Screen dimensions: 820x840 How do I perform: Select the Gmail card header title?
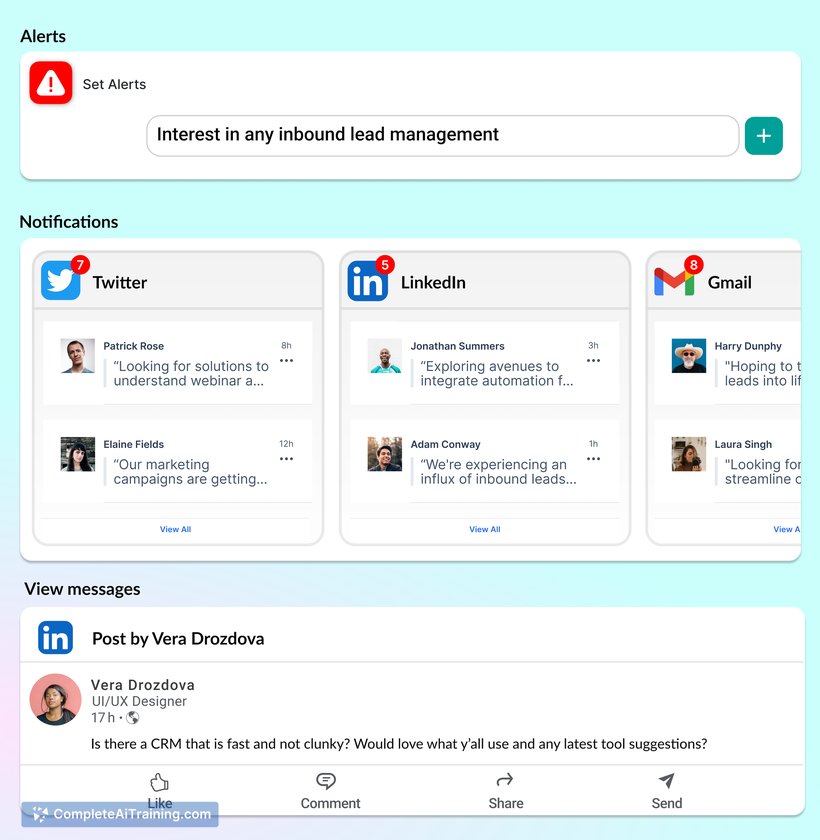pyautogui.click(x=729, y=282)
